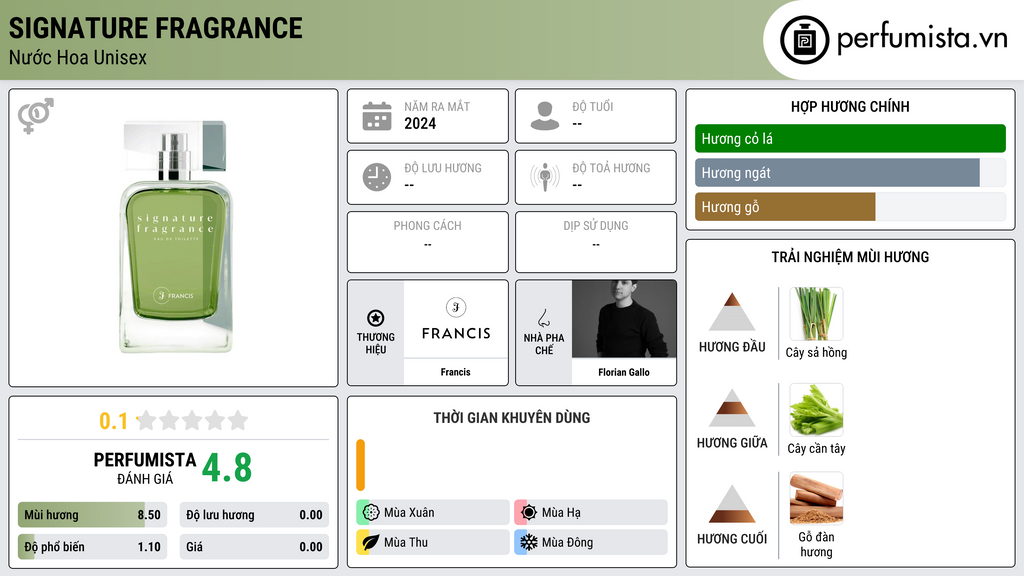Click the person icon beside Độ tuổi
The width and height of the screenshot is (1024, 576).
coord(545,116)
